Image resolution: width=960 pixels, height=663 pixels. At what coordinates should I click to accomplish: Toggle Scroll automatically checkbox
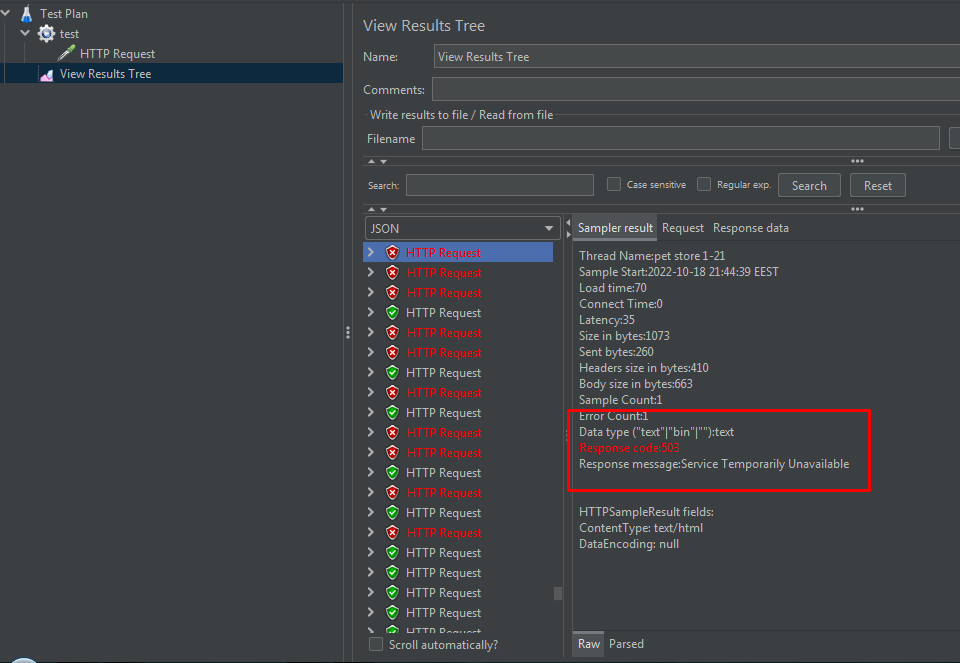[376, 644]
